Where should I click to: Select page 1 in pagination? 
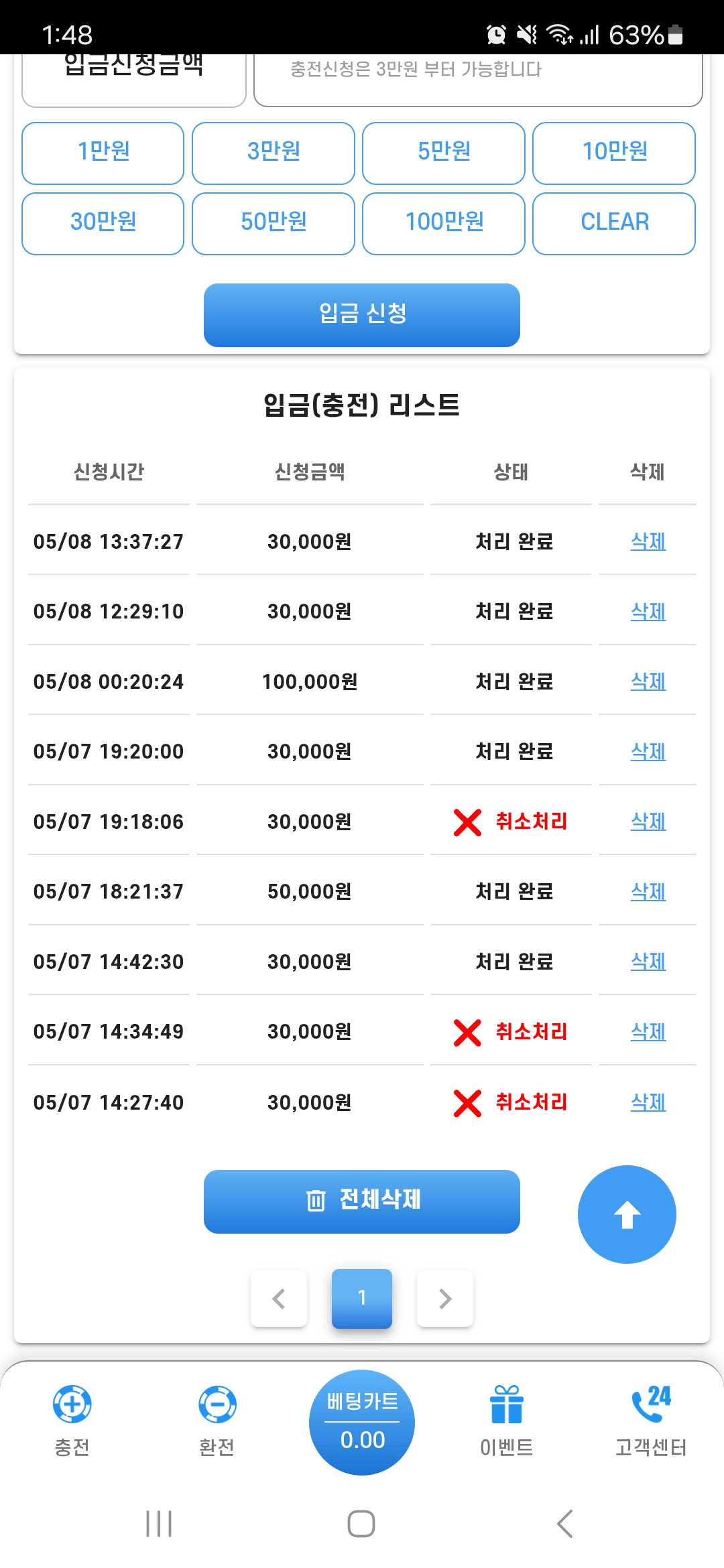click(x=362, y=1299)
